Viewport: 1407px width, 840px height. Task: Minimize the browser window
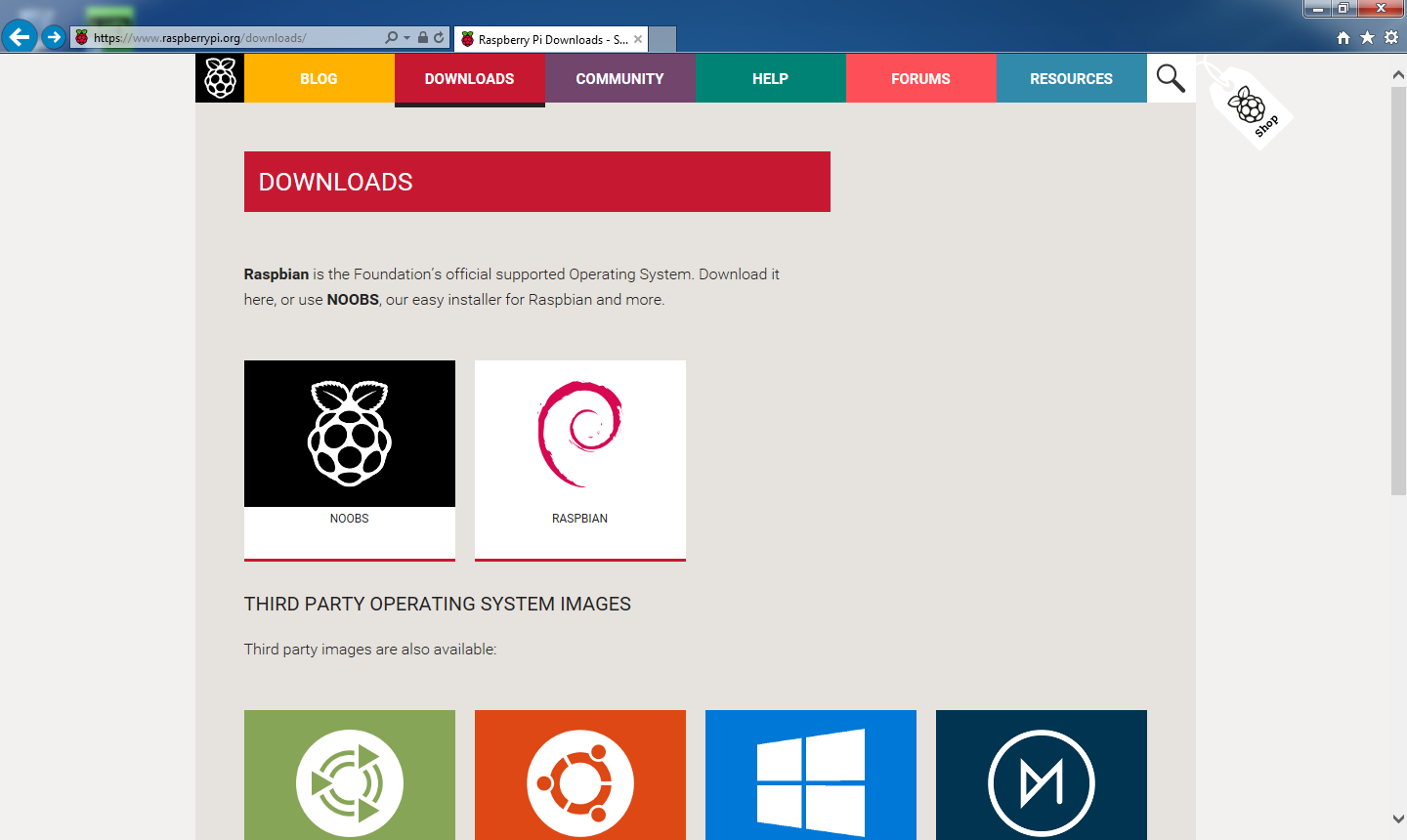pyautogui.click(x=1317, y=9)
